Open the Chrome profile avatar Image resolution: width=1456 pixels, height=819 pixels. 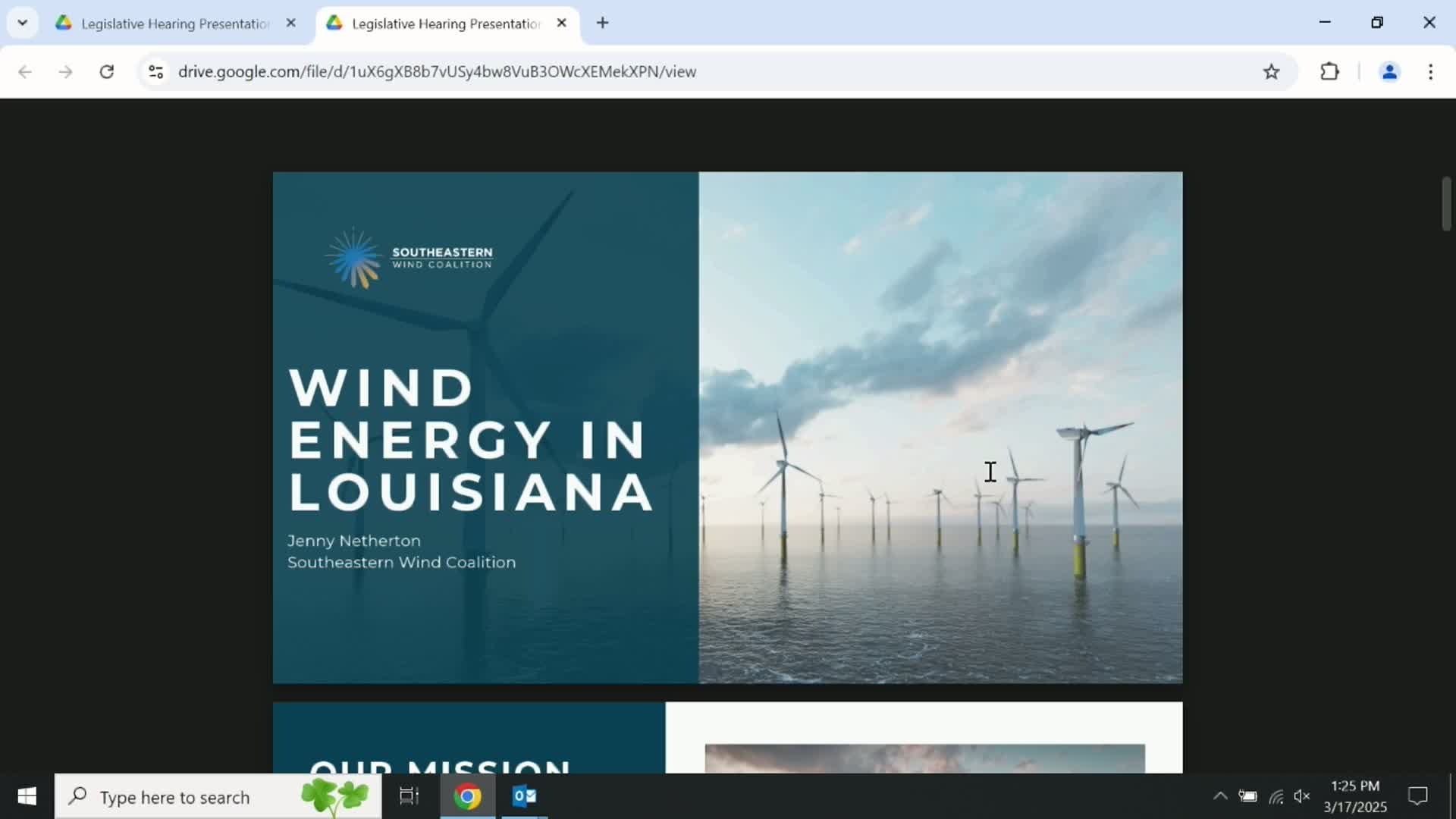[1389, 71]
